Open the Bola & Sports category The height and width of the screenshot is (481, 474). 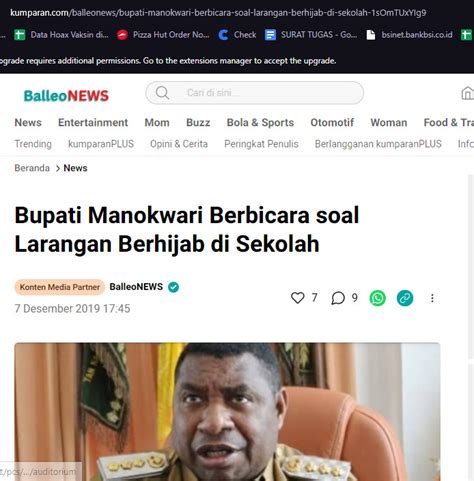[x=260, y=123]
